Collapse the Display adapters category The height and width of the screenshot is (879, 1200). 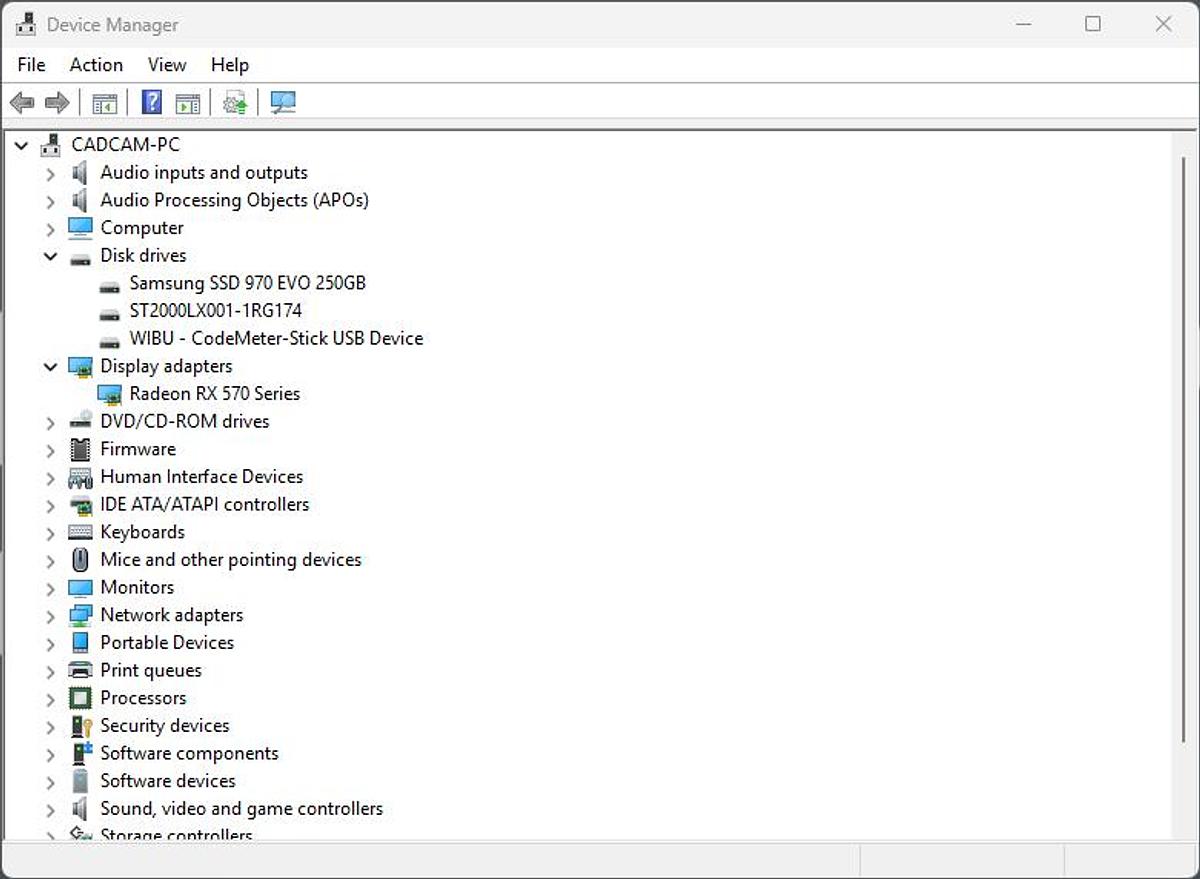click(50, 367)
